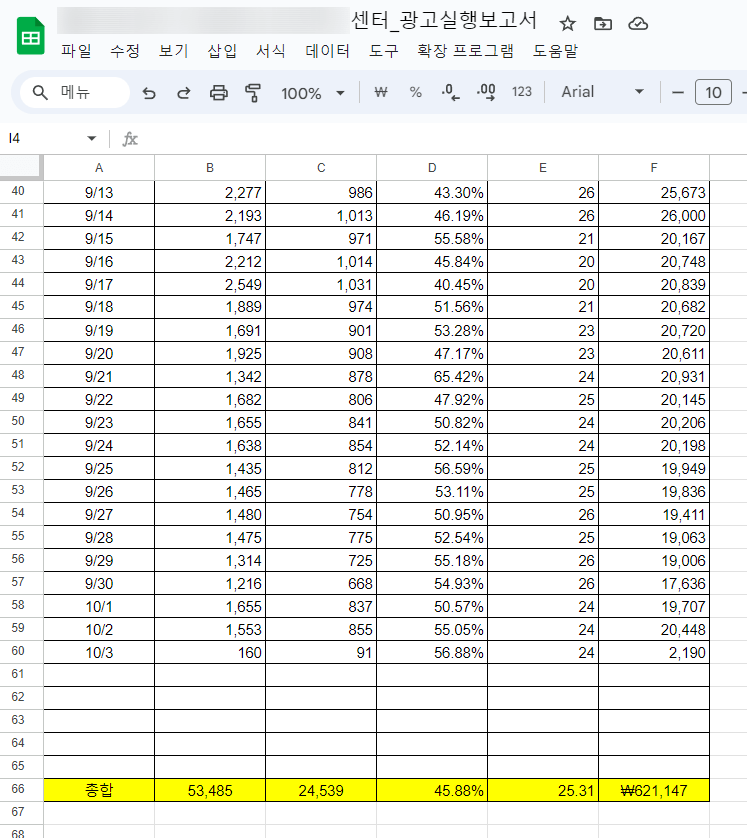Image resolution: width=747 pixels, height=838 pixels.
Task: Click the document title text
Action: pos(443,21)
